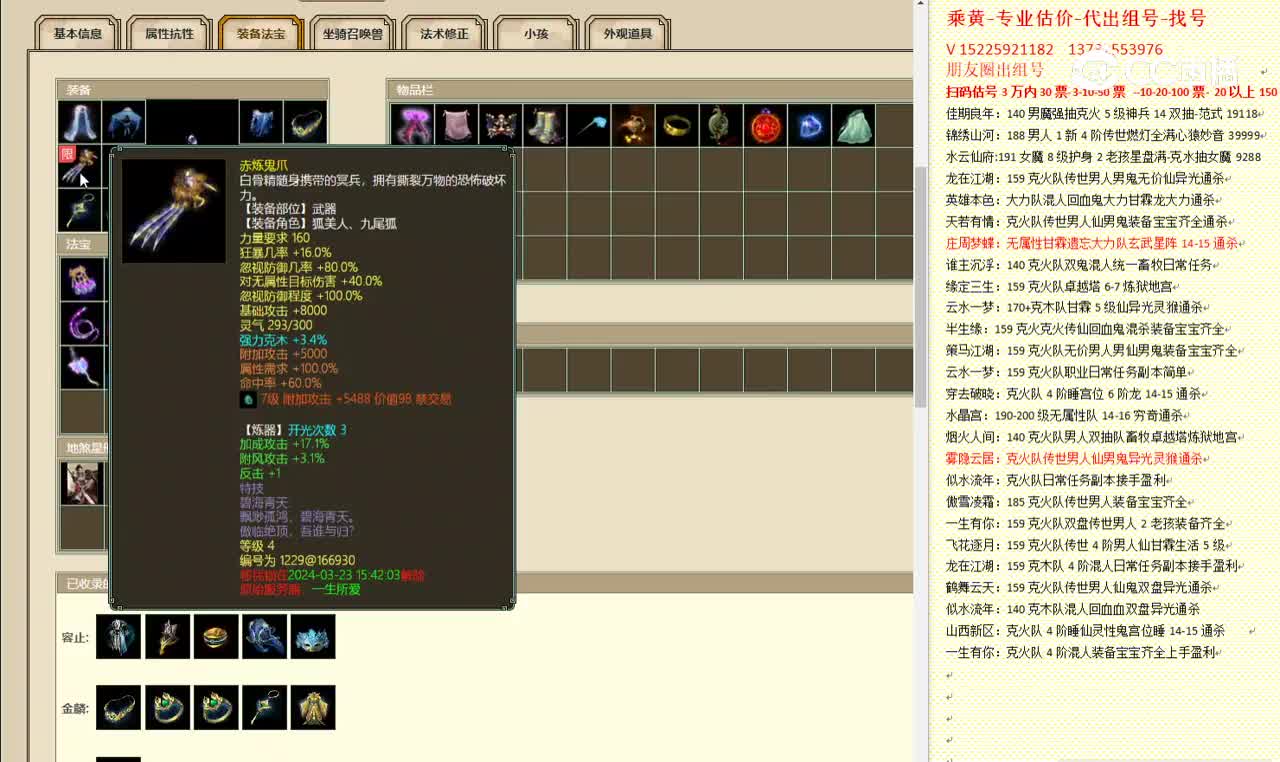Click the 锦绣山河 listing line
Screen dimensions: 1280x762
[1103, 135]
